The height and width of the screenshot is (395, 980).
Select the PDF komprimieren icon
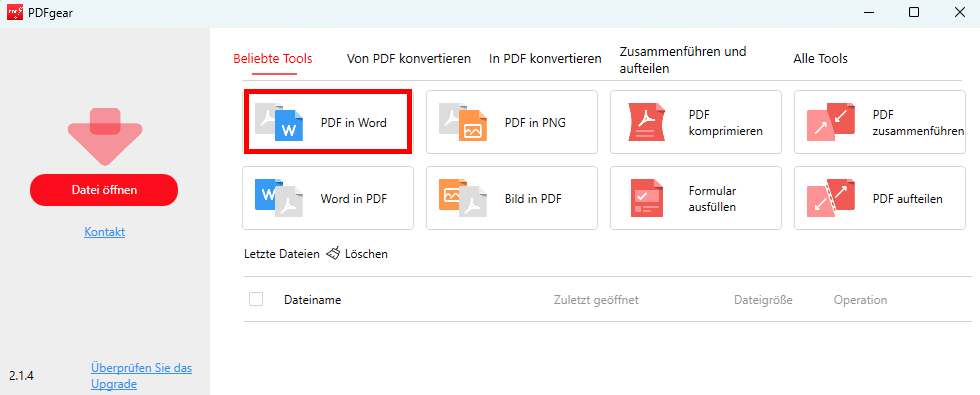coord(646,122)
